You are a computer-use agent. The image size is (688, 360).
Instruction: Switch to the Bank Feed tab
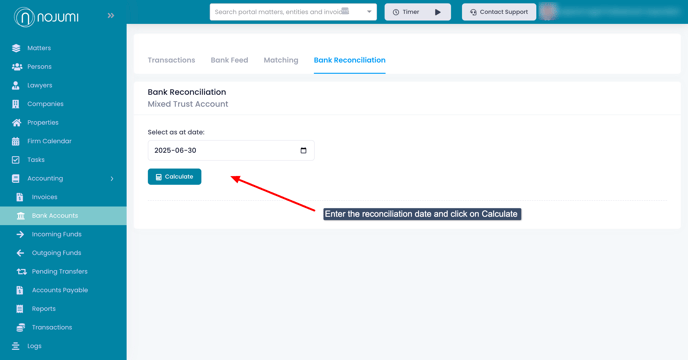229,60
